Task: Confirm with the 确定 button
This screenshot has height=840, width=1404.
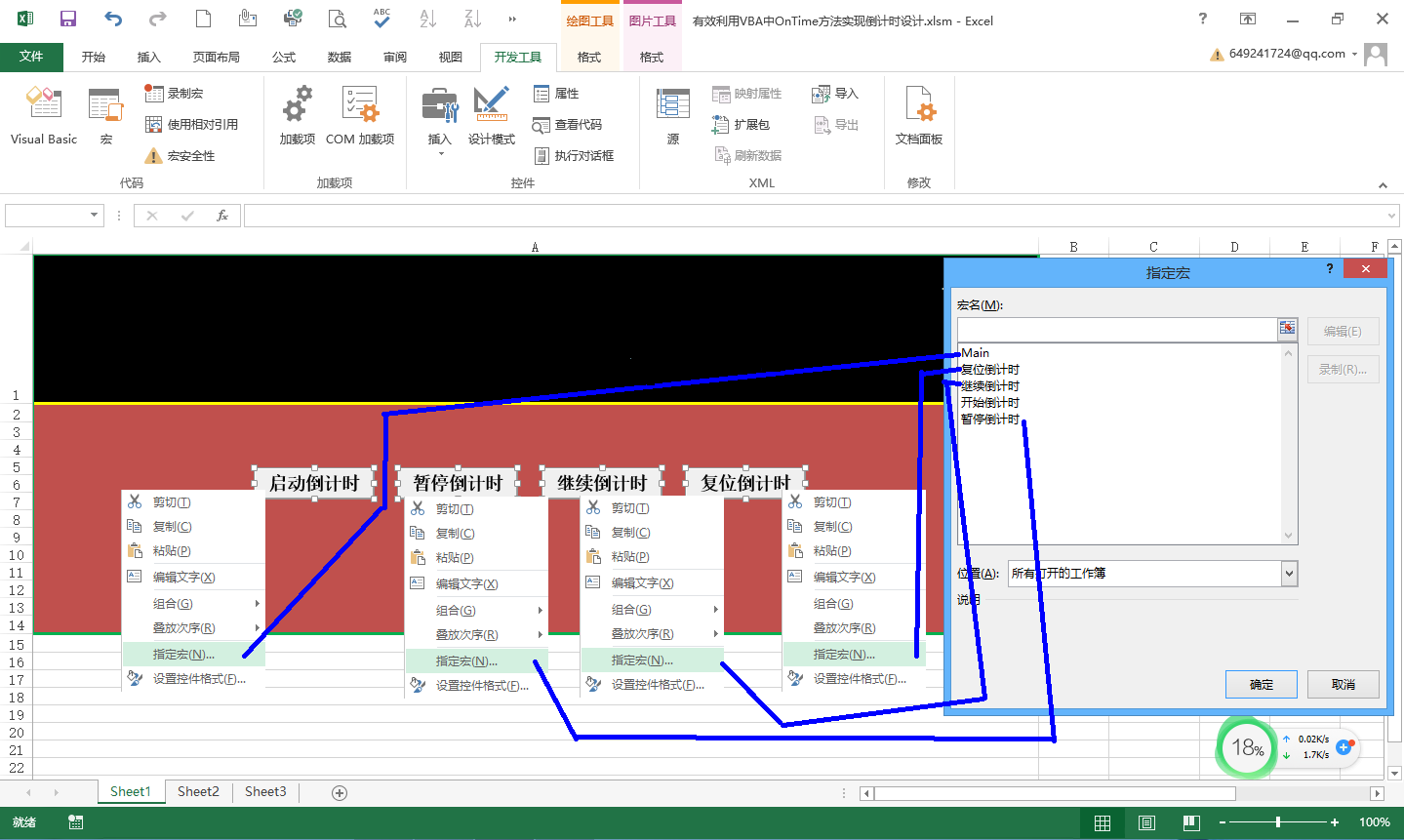Action: pos(1262,684)
